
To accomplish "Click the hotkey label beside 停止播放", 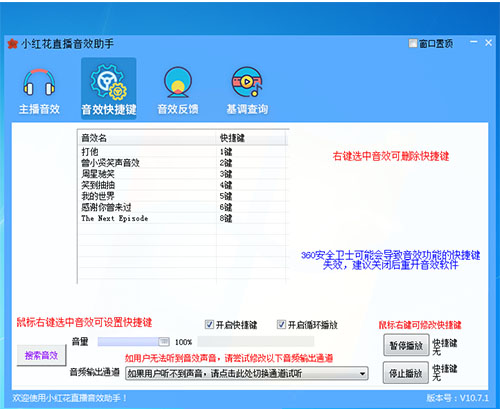I will pos(445,373).
